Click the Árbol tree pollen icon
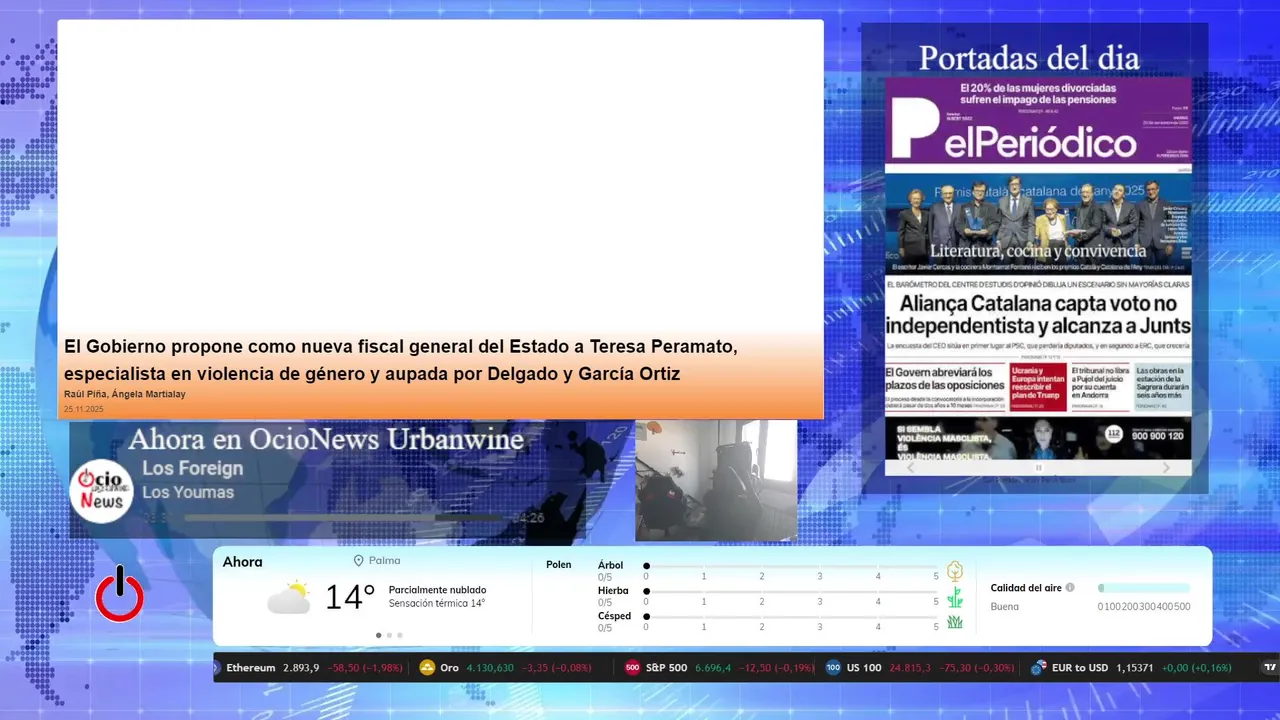1280x720 pixels. (955, 571)
